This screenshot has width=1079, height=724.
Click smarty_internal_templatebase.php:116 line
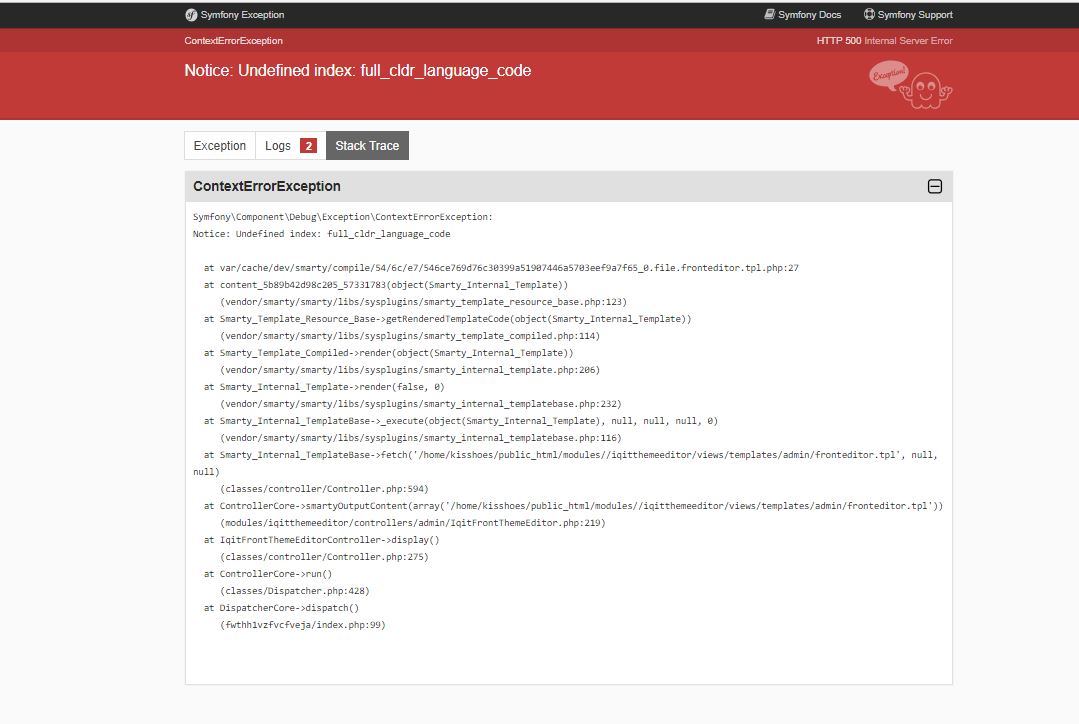coord(420,438)
